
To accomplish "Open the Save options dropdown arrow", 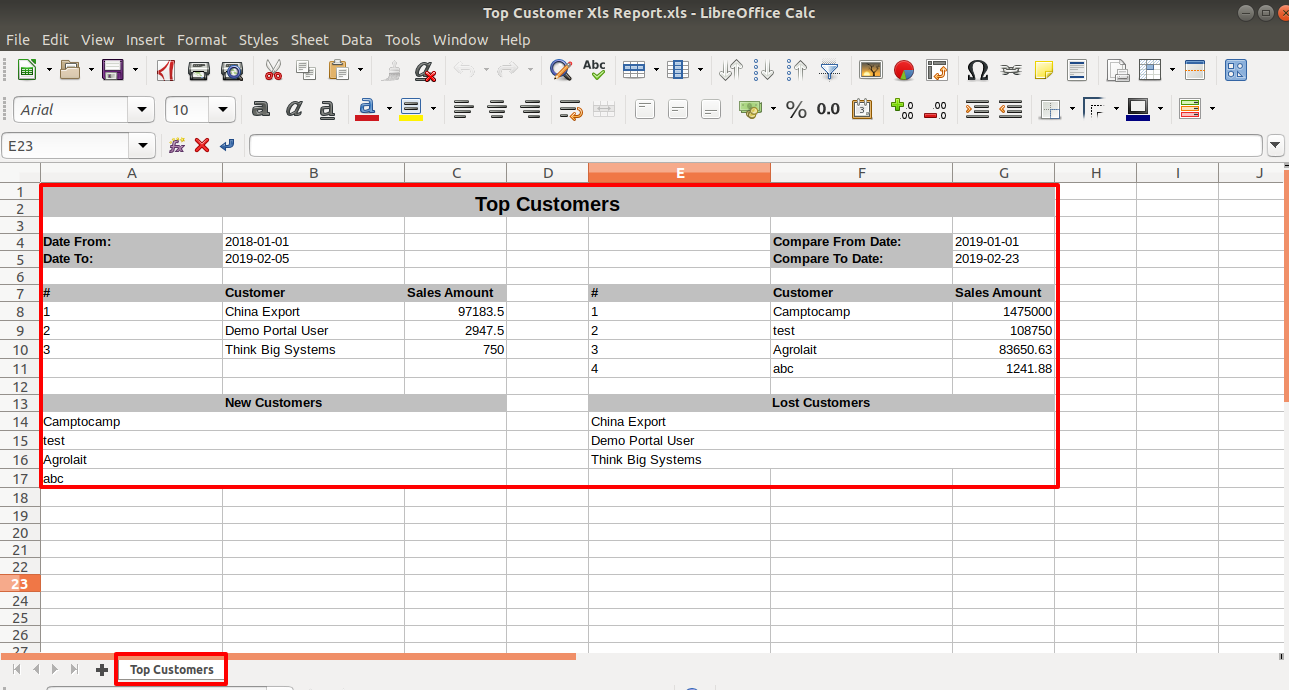I will tap(134, 70).
